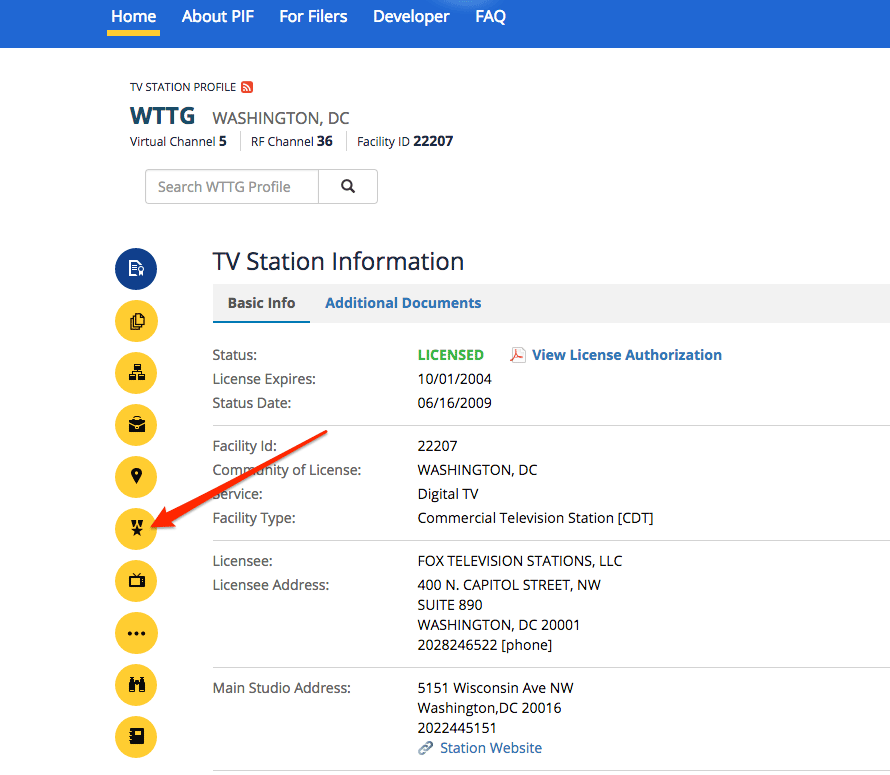Go to About PIF menu item
The image size is (890, 775).
point(218,16)
